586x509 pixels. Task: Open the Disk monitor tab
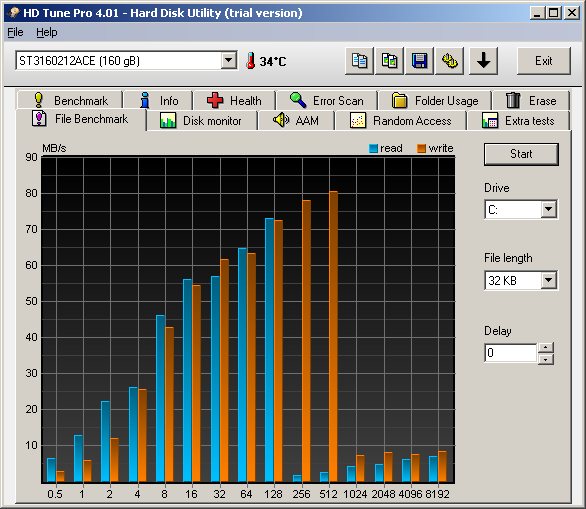202,121
